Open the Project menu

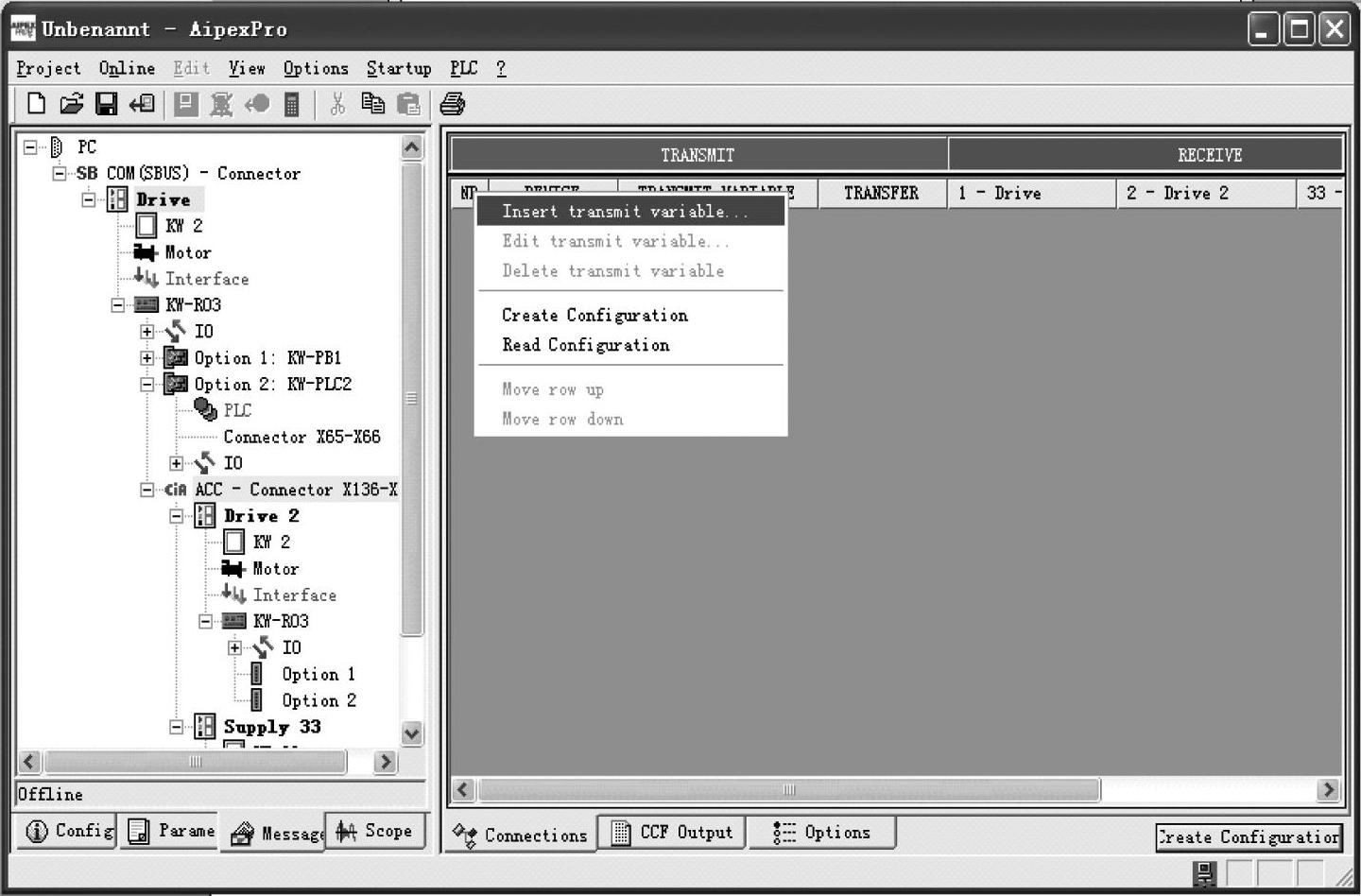pos(48,68)
